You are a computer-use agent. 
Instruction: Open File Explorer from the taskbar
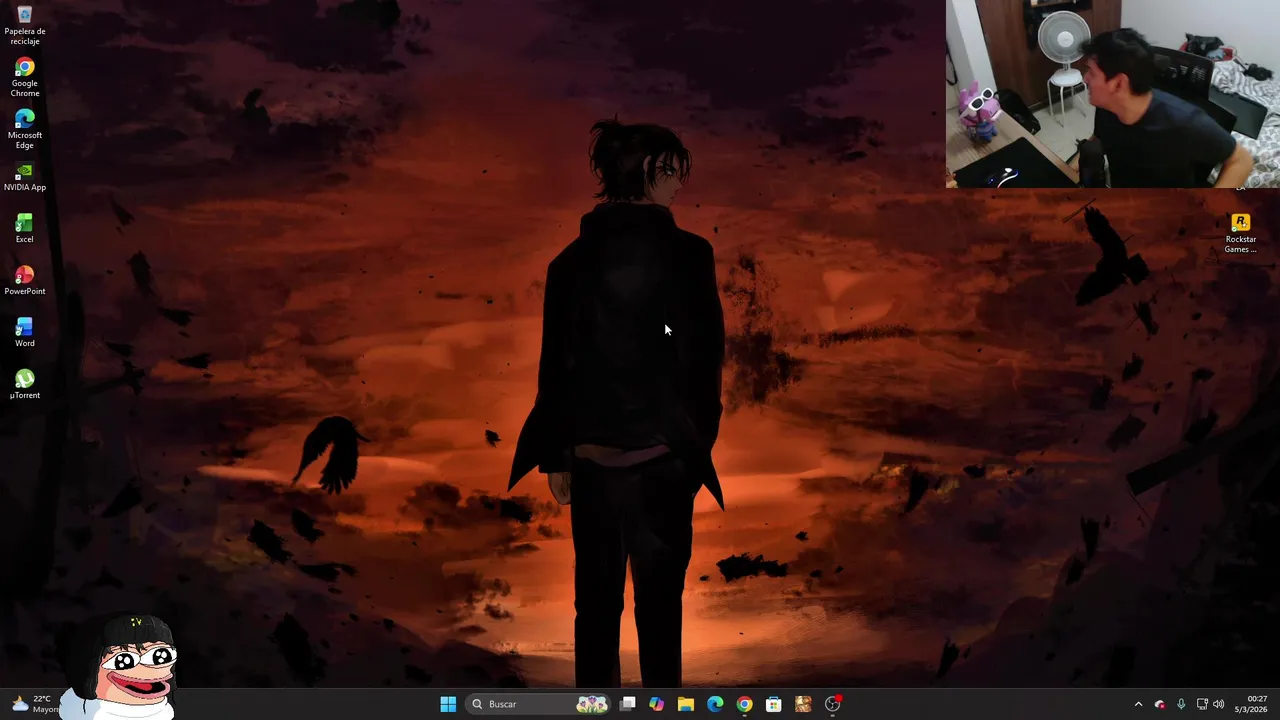686,704
